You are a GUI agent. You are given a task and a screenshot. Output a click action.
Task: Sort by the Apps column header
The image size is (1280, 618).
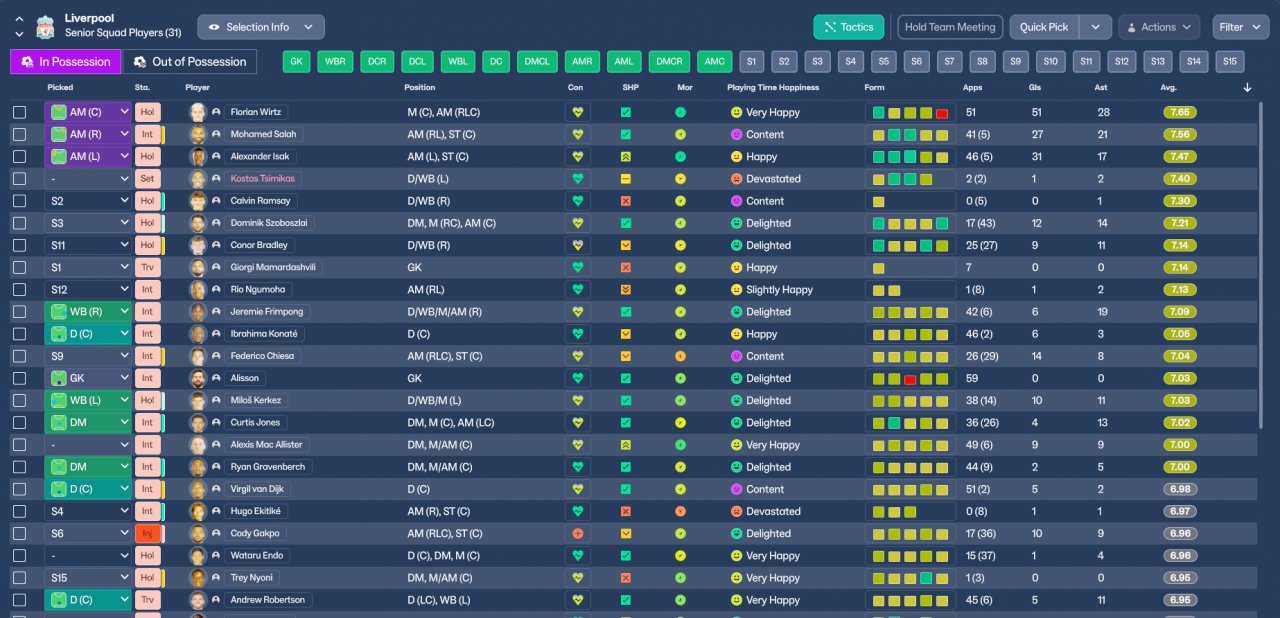pos(972,88)
